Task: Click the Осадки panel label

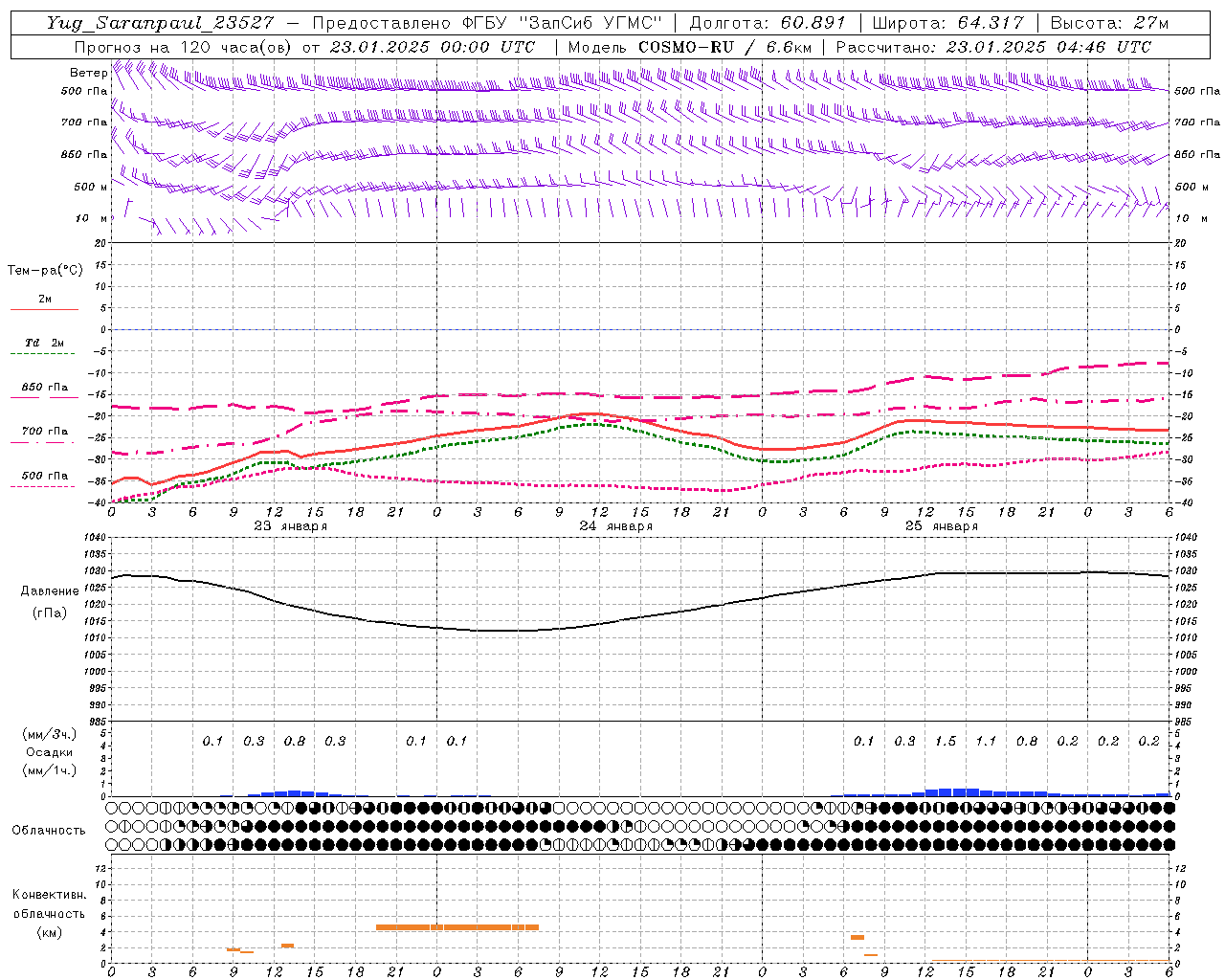Action: [50, 752]
